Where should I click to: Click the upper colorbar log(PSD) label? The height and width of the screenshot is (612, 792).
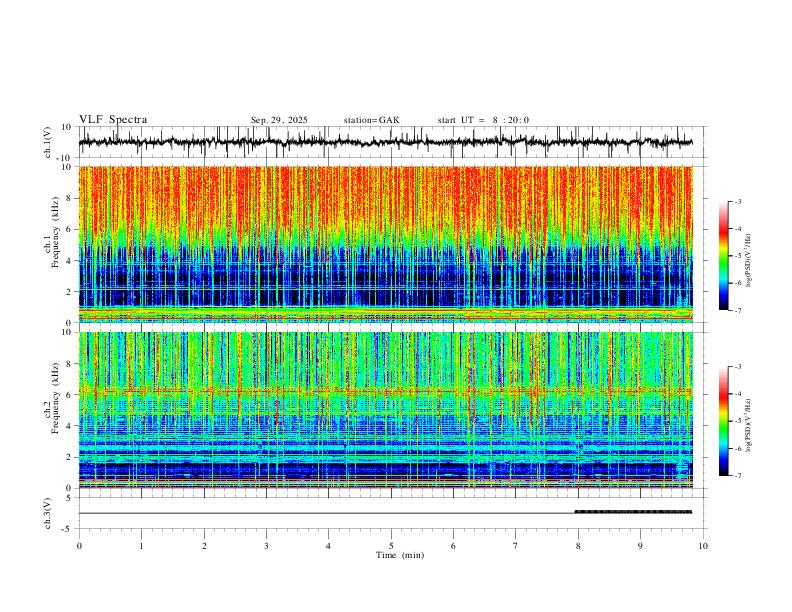[749, 261]
